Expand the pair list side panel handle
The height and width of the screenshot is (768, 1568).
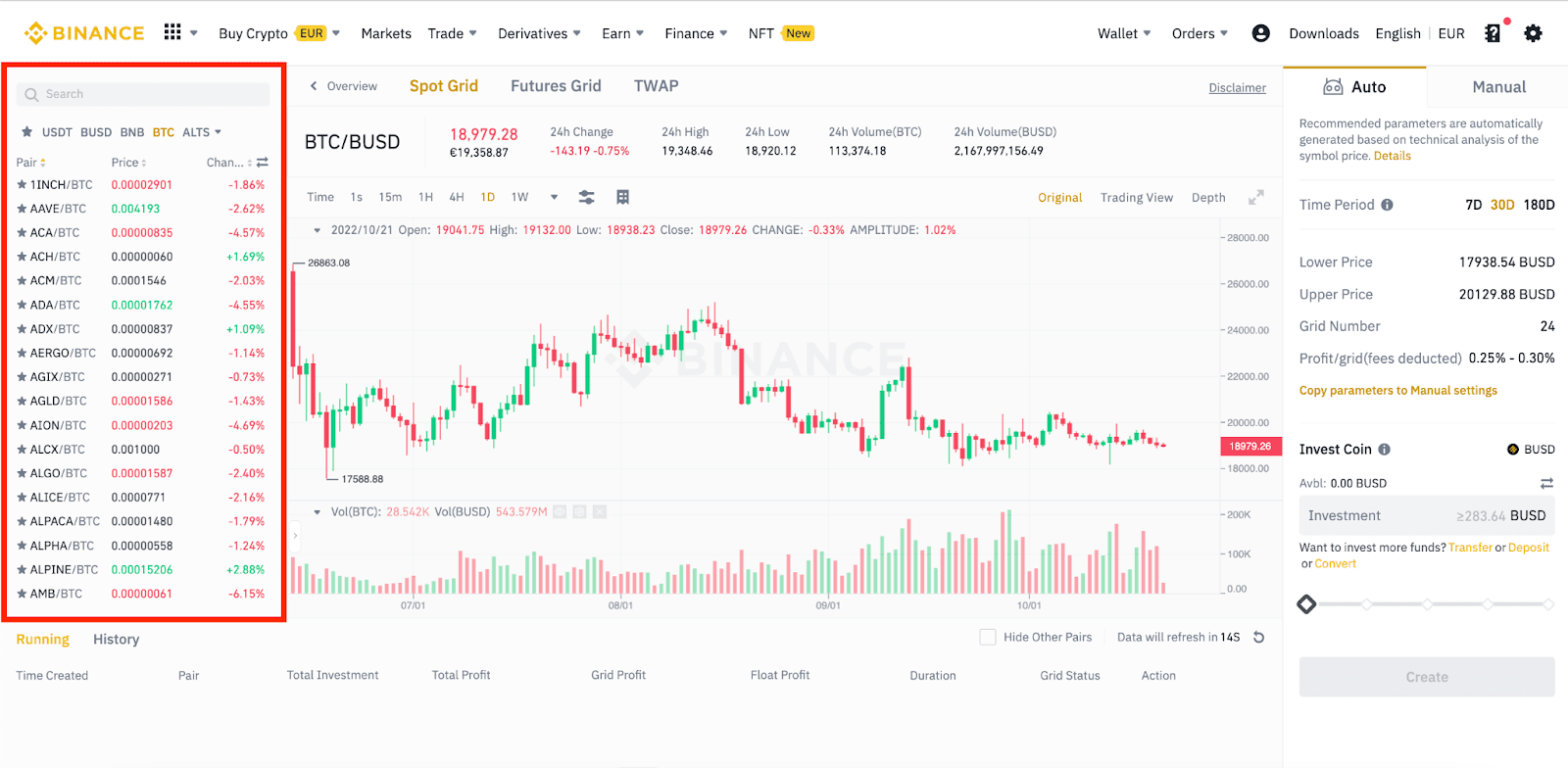pos(295,535)
